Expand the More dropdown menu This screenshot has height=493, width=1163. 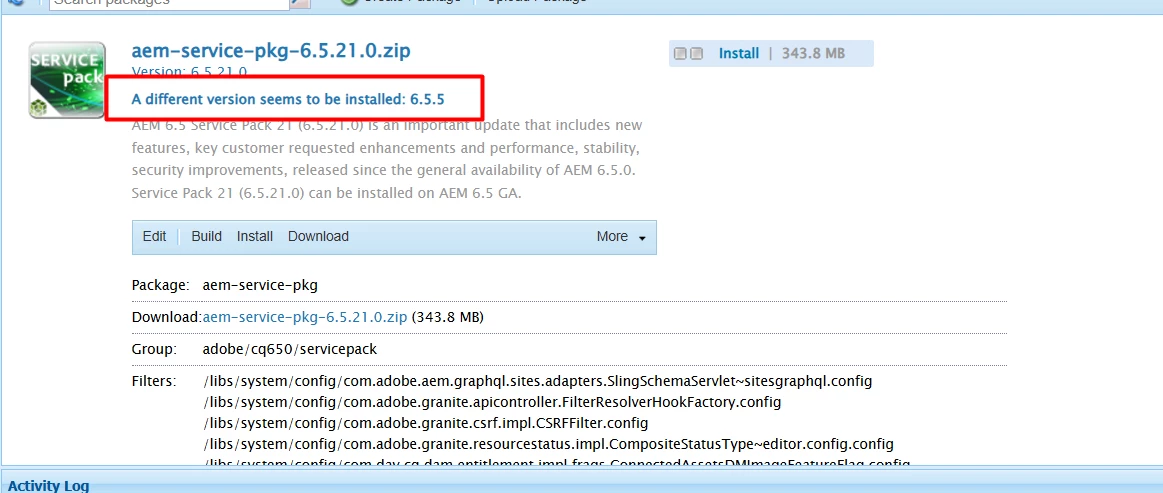click(x=621, y=236)
